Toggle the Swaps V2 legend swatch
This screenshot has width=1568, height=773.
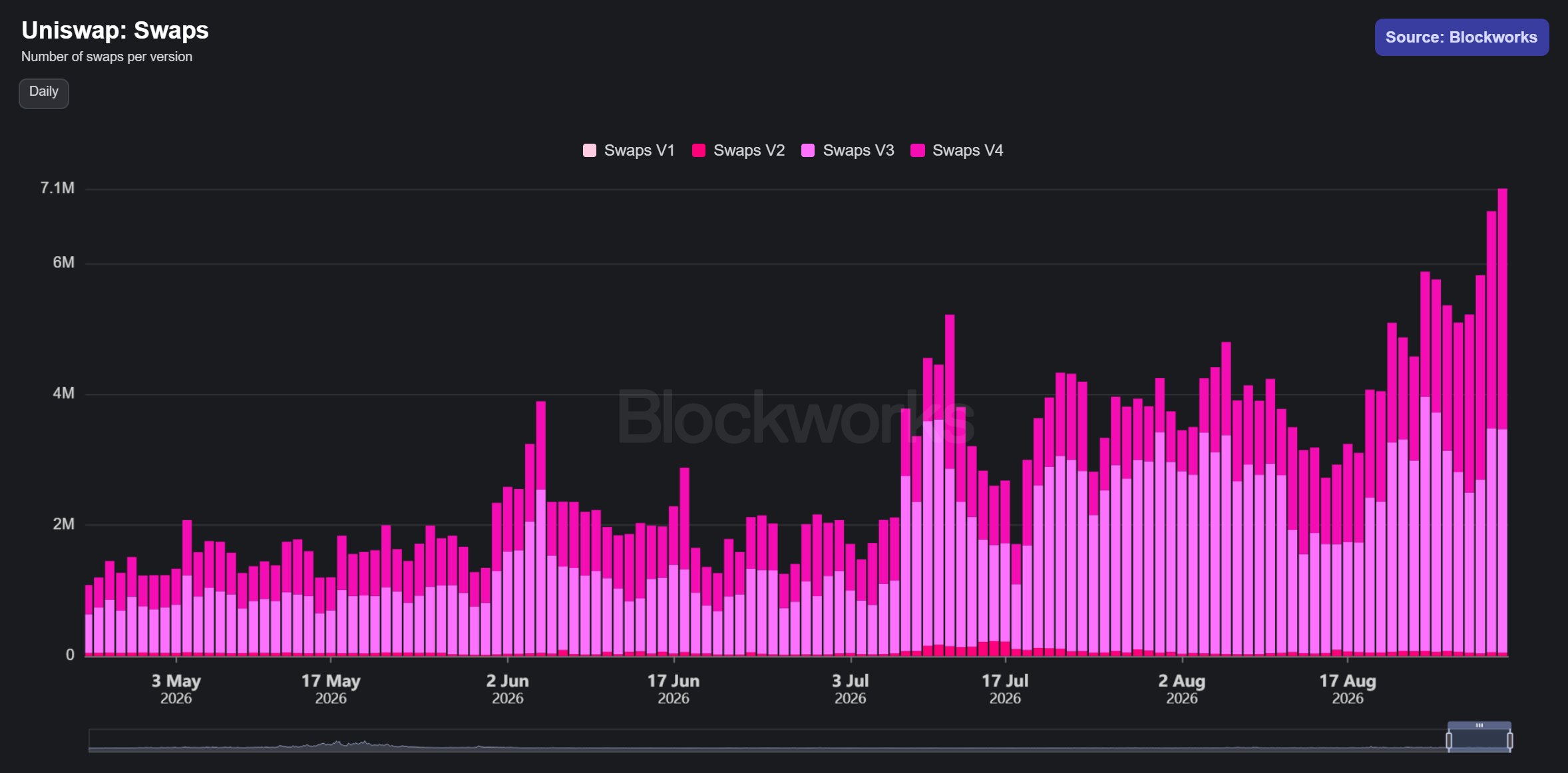pyautogui.click(x=699, y=150)
